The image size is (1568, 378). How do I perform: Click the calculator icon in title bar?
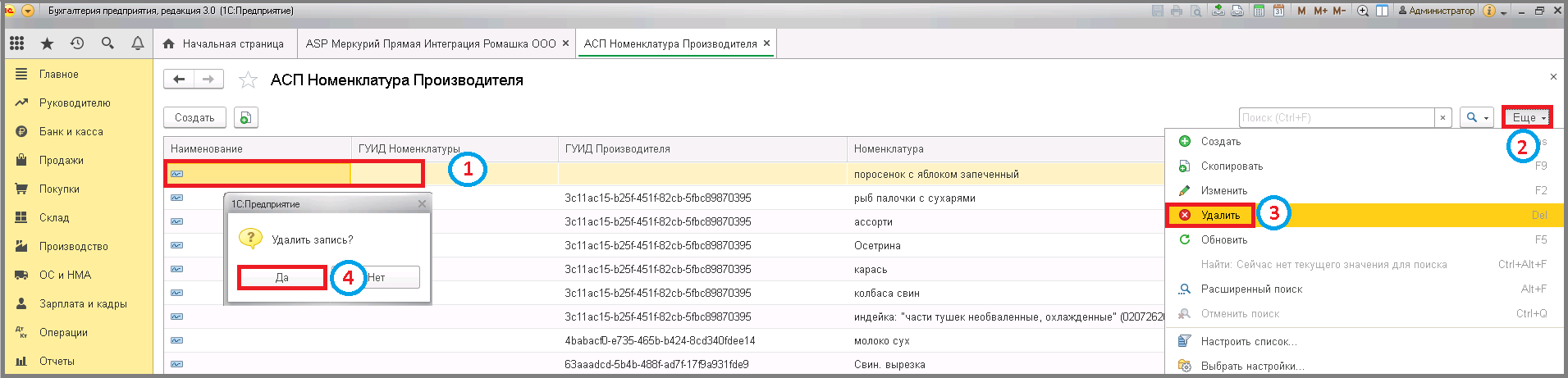point(1259,11)
